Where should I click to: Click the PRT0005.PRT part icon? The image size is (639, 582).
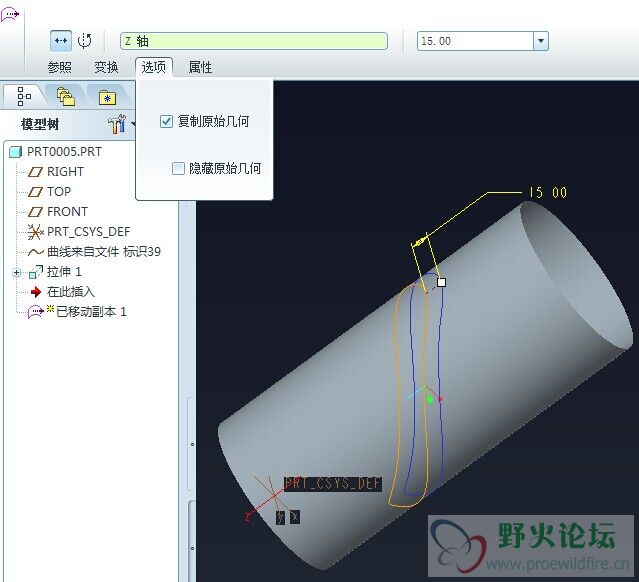tap(15, 152)
